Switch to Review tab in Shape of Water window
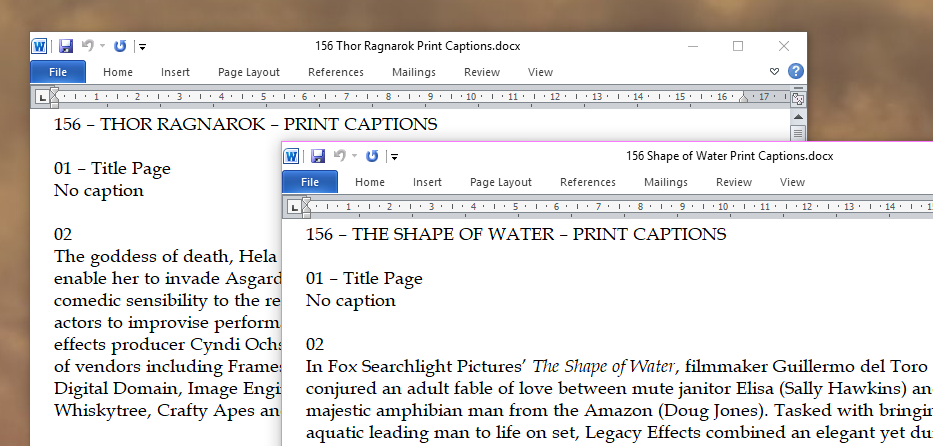 coord(734,182)
